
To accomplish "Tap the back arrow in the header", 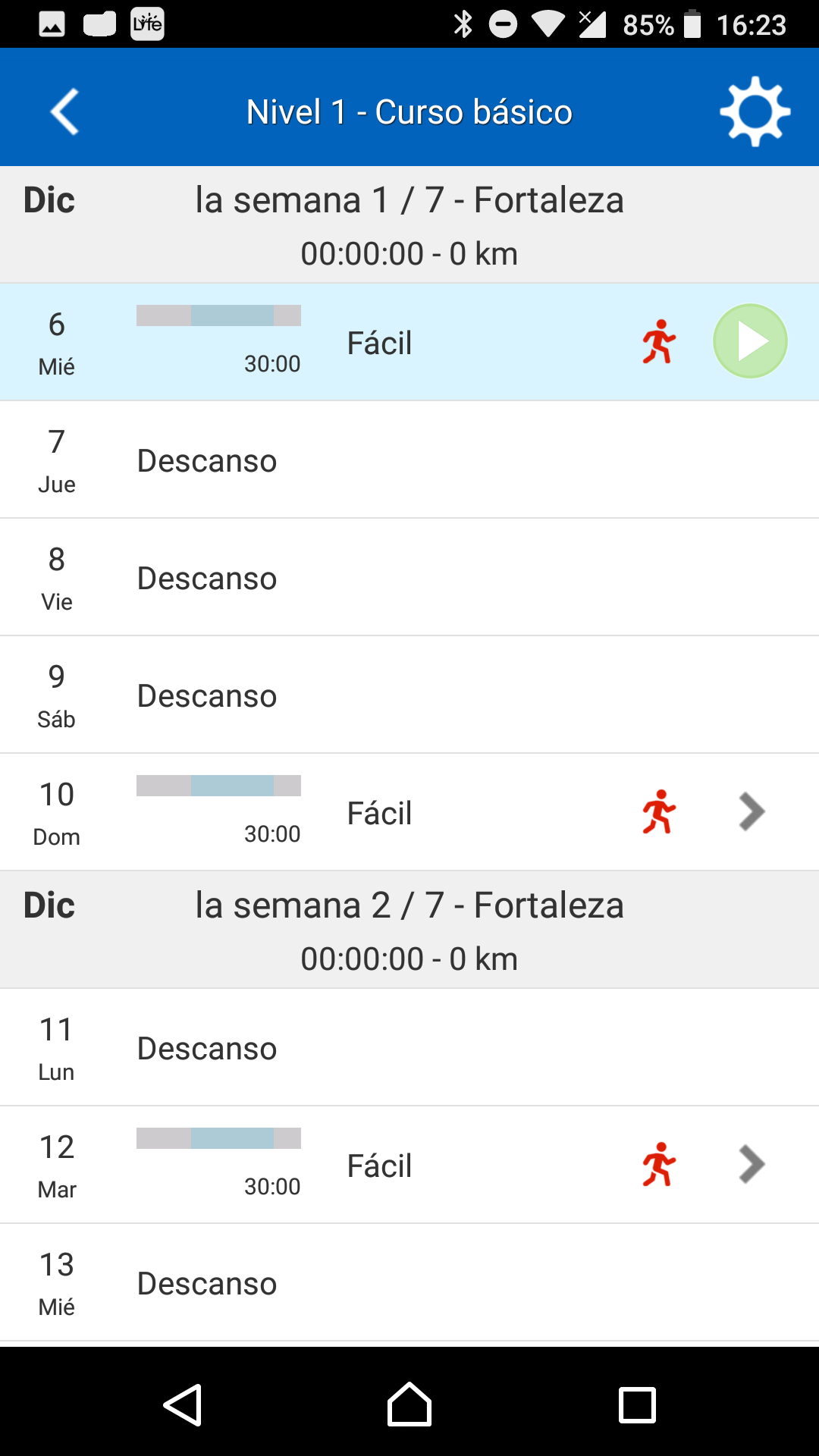I will click(x=65, y=112).
